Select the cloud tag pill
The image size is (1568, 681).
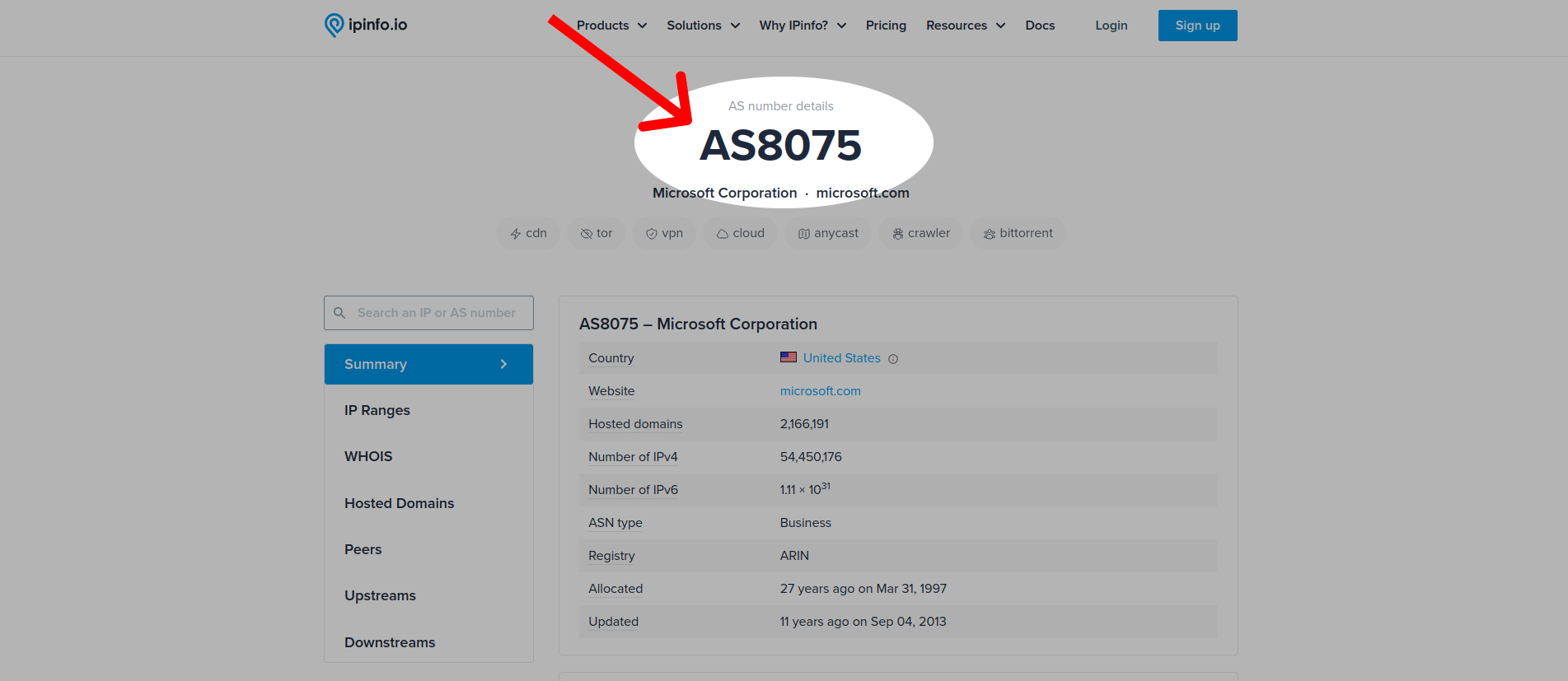click(x=741, y=233)
